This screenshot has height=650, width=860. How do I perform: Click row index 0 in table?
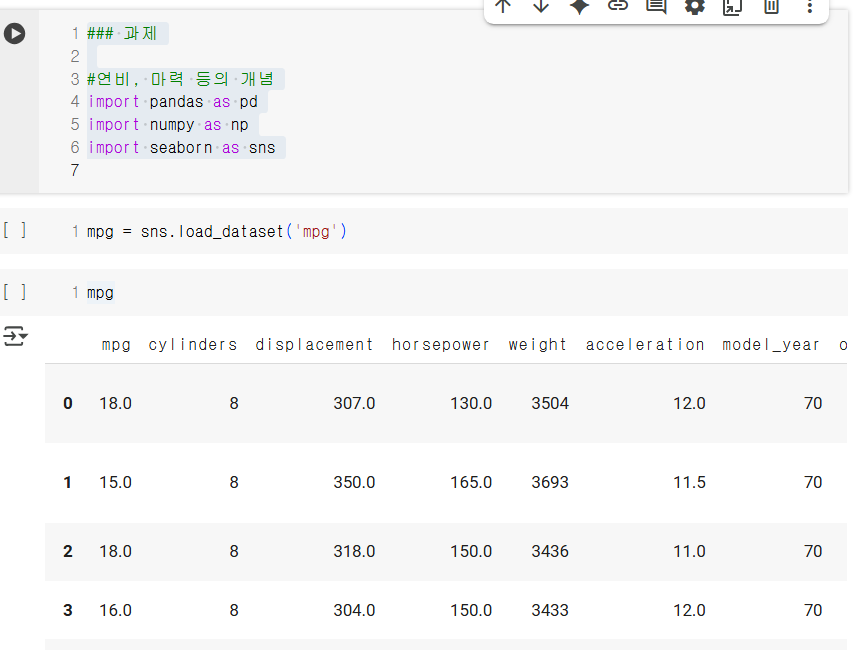[68, 404]
